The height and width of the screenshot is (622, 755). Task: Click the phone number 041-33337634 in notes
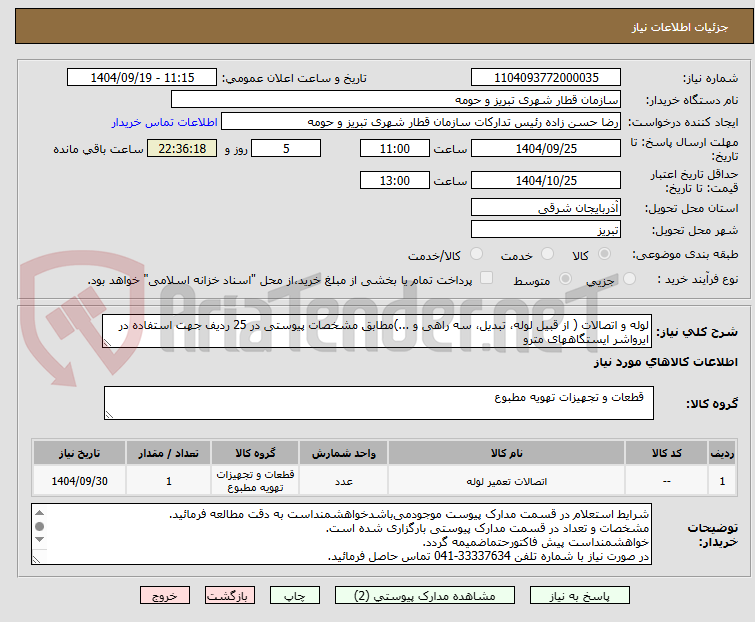pyautogui.click(x=472, y=556)
